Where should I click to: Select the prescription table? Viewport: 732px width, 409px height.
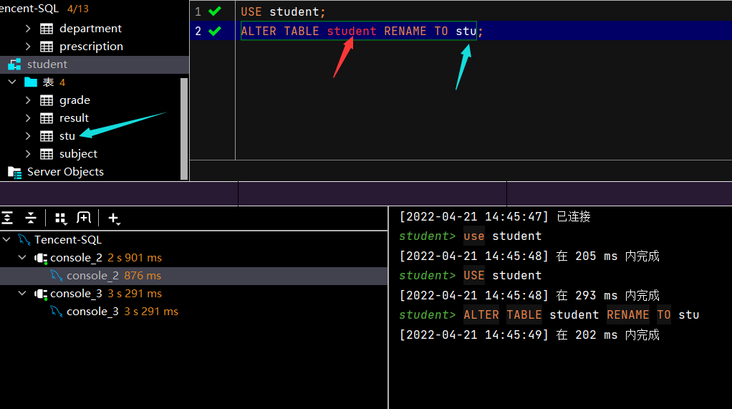point(91,46)
